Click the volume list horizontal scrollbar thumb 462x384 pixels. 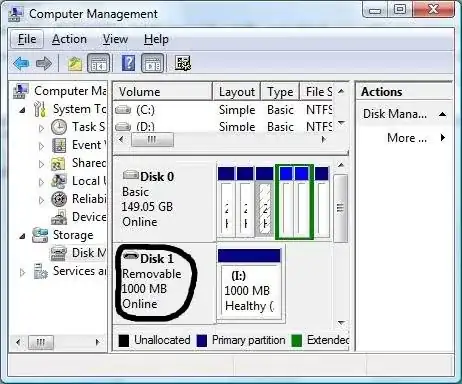152,139
